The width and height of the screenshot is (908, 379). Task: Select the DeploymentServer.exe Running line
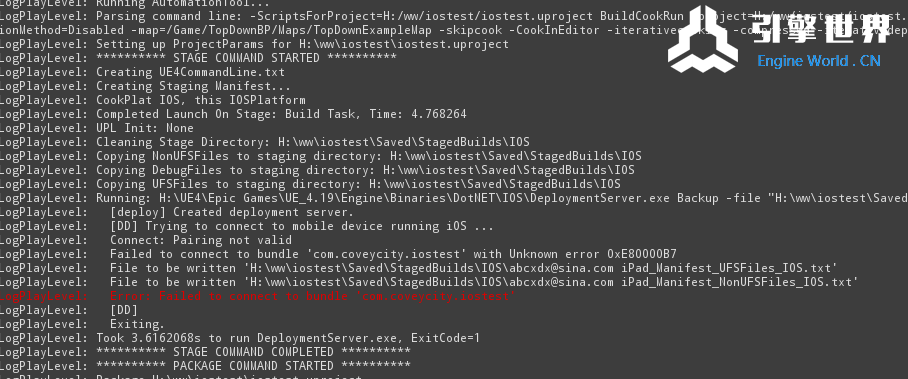454,198
